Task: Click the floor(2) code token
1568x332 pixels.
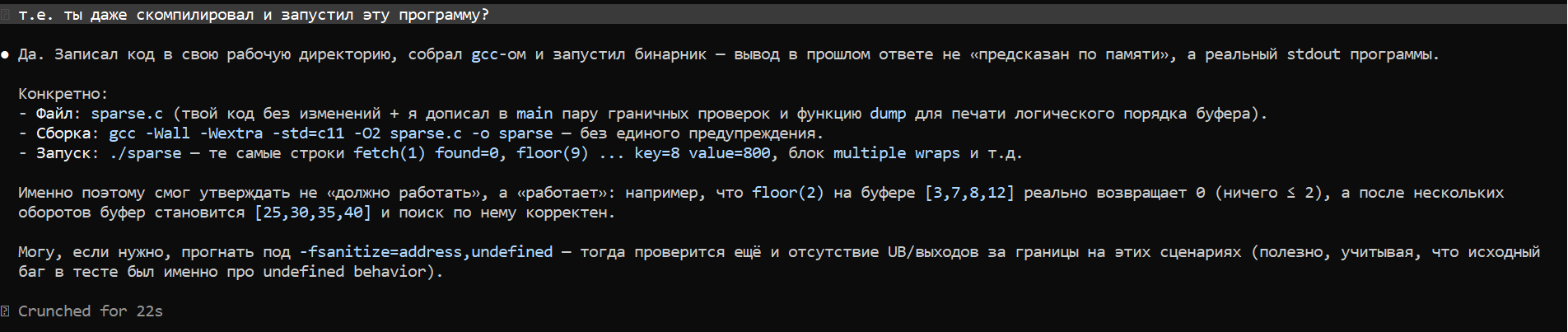Action: pyautogui.click(x=788, y=193)
